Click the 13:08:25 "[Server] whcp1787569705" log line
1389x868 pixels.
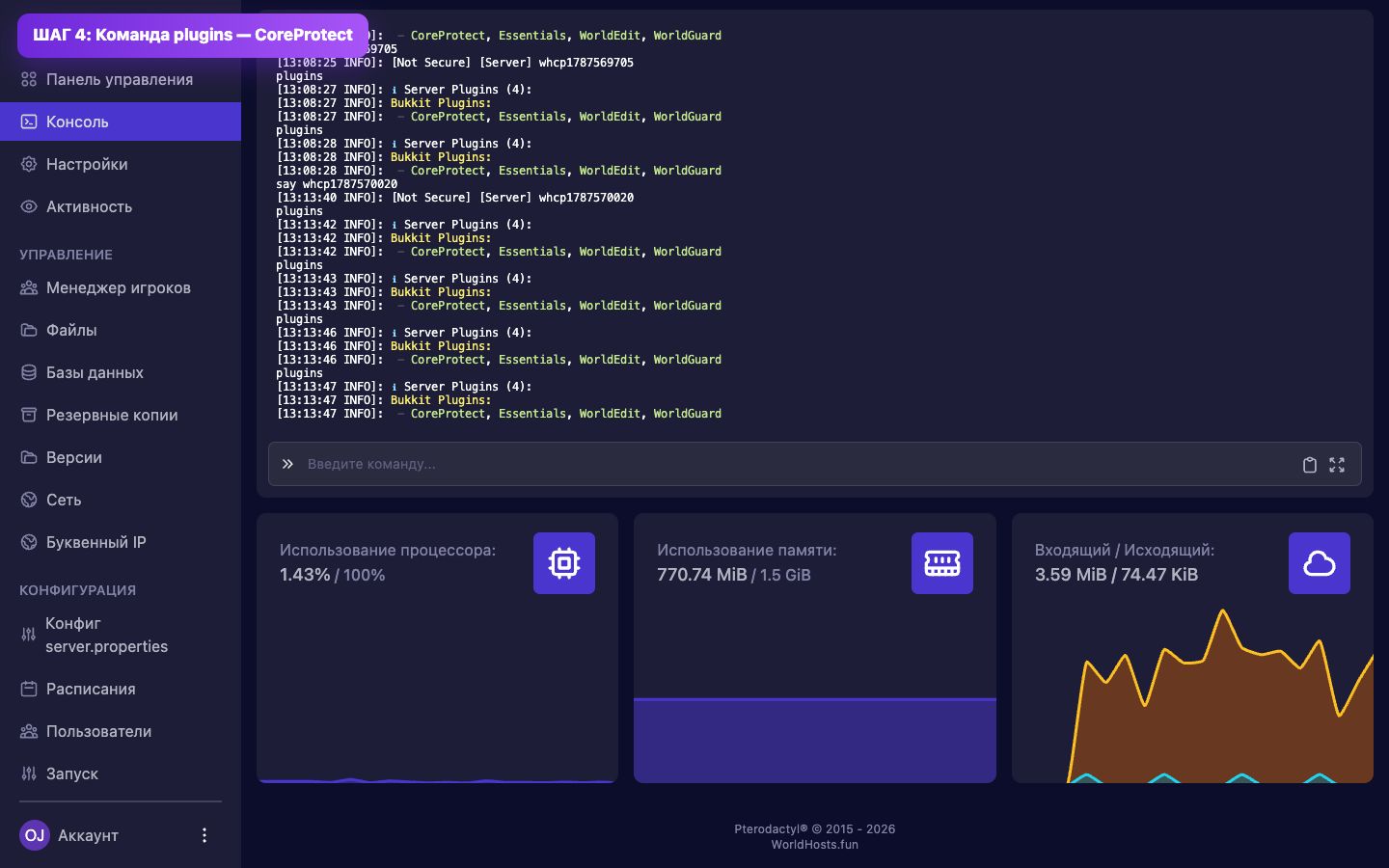click(455, 63)
